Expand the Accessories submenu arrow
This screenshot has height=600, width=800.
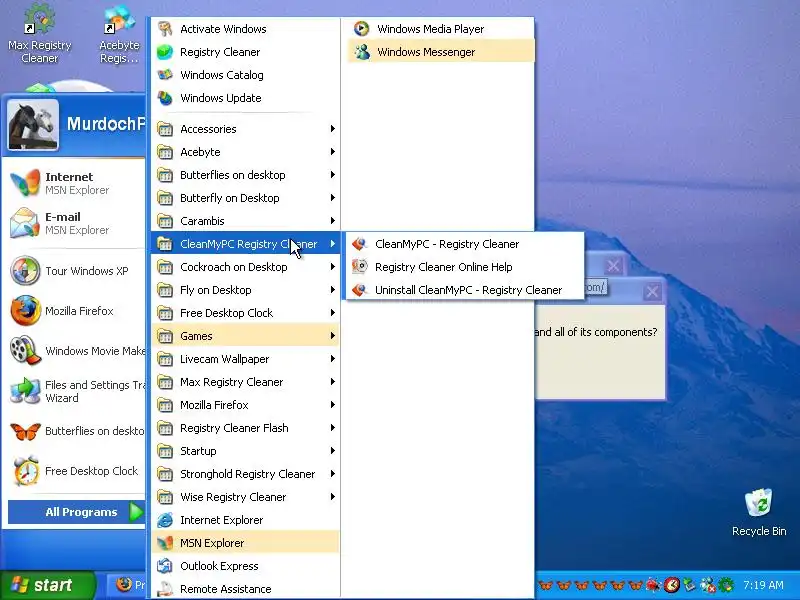tap(333, 129)
